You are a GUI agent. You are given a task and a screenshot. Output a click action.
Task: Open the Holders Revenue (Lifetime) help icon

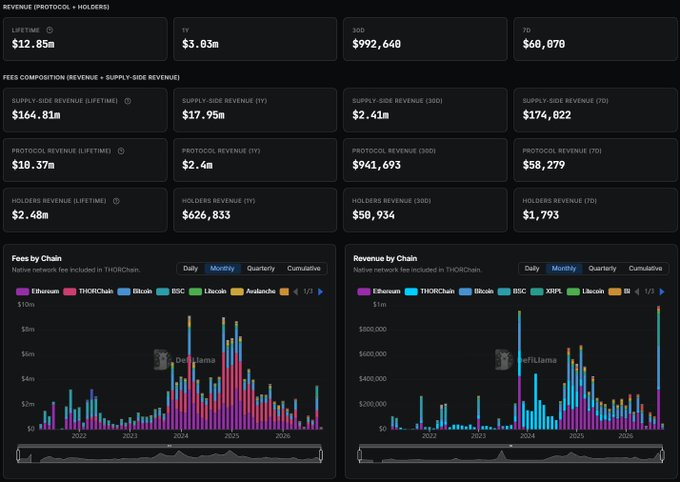click(x=116, y=201)
